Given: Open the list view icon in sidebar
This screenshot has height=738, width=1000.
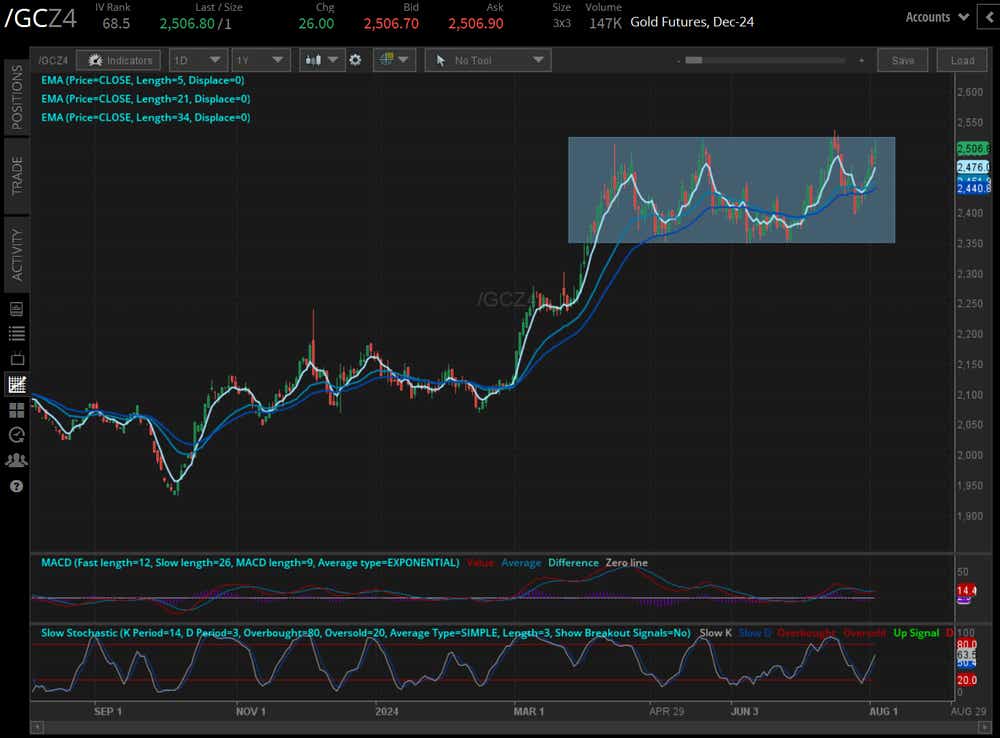Looking at the screenshot, I should (16, 333).
